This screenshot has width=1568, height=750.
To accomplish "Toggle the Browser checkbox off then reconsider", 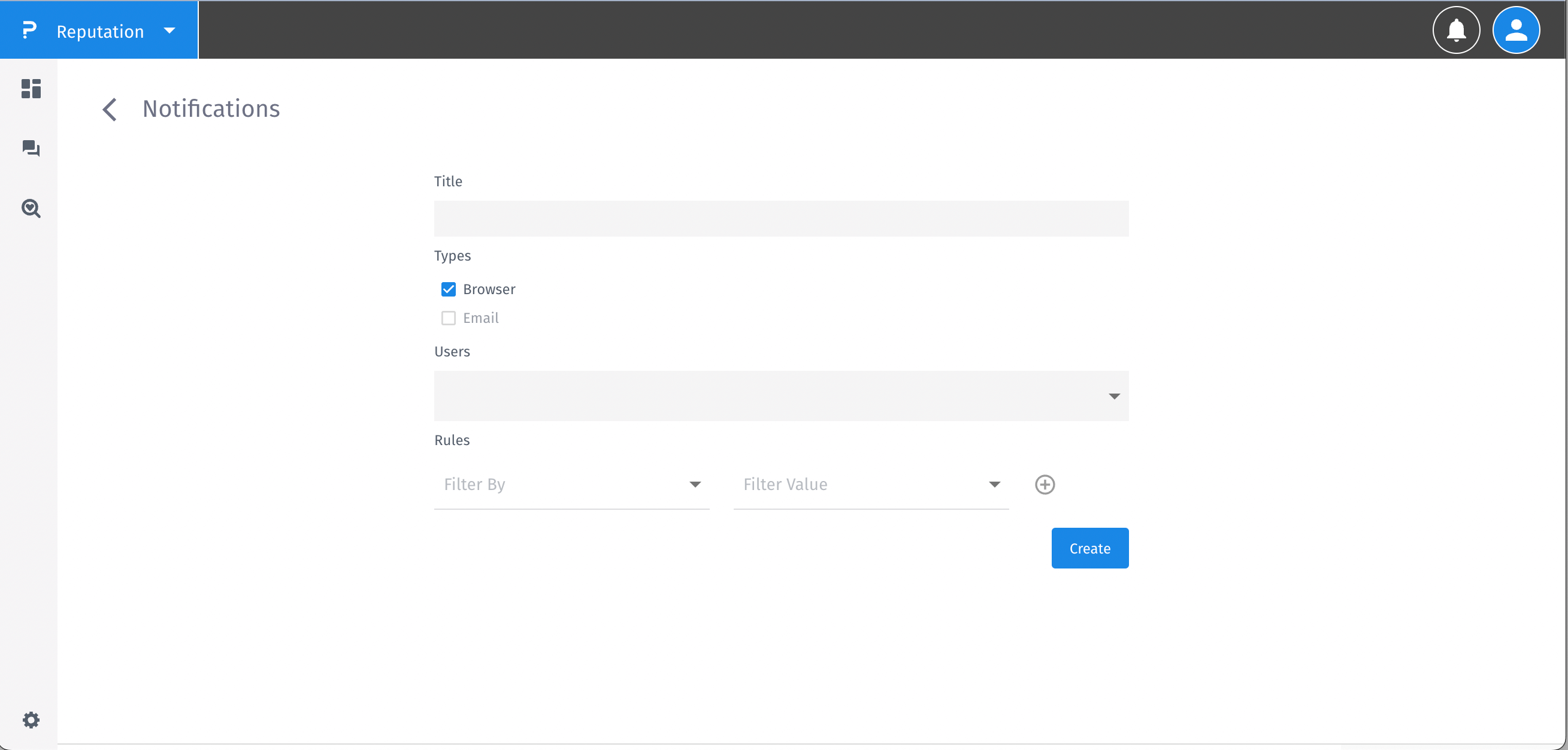I will [449, 289].
